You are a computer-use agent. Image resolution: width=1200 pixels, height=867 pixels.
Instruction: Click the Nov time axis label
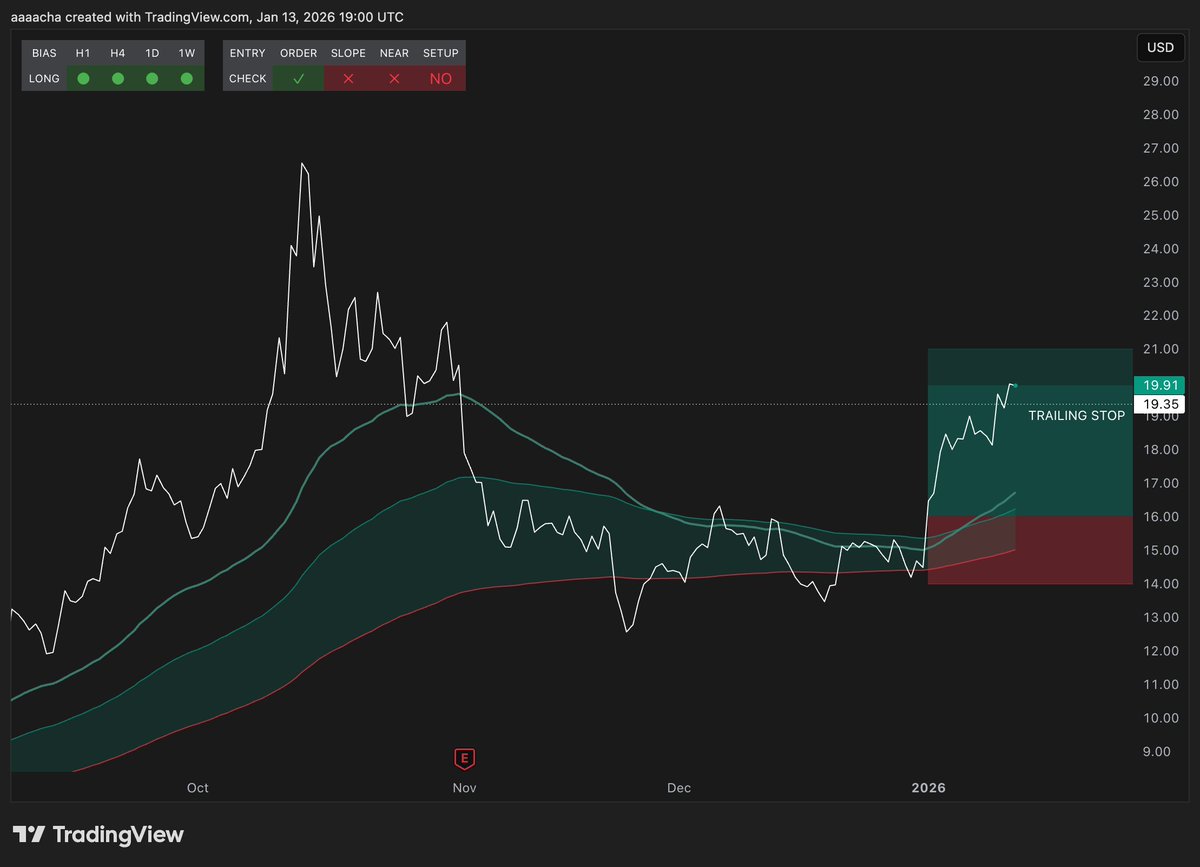pos(464,788)
